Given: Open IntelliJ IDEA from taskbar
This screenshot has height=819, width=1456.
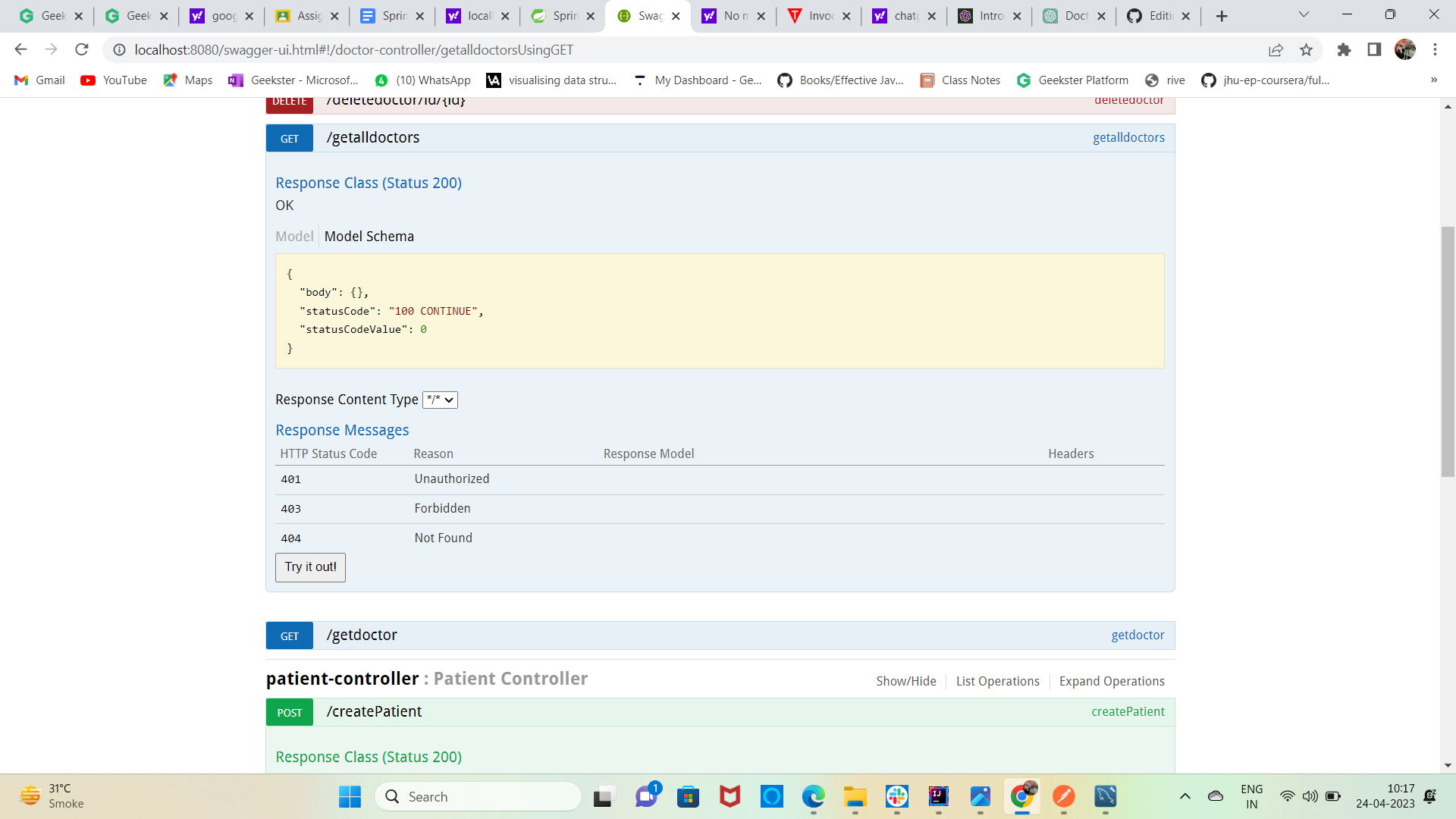Looking at the screenshot, I should click(x=938, y=796).
